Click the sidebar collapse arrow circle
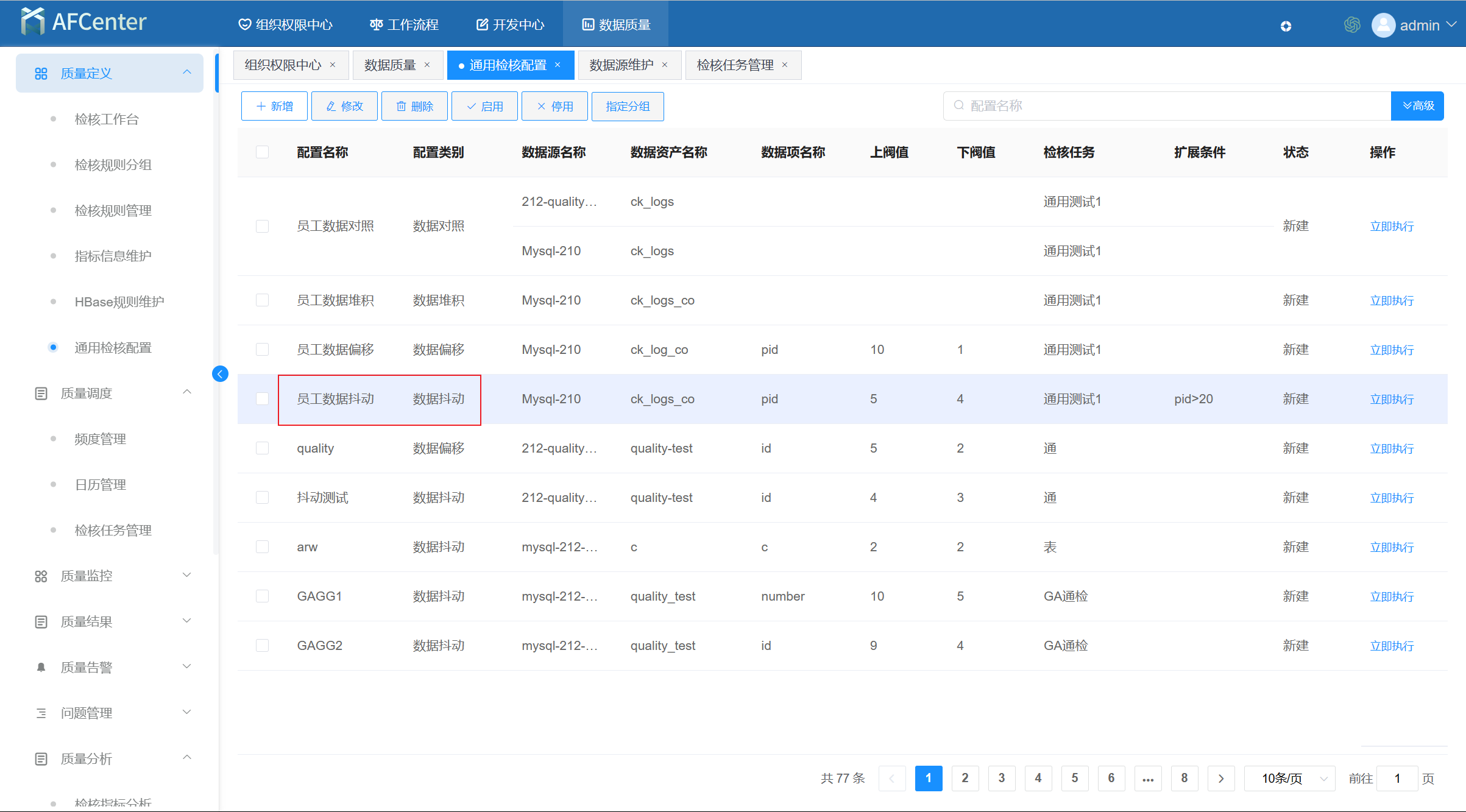 [x=220, y=374]
